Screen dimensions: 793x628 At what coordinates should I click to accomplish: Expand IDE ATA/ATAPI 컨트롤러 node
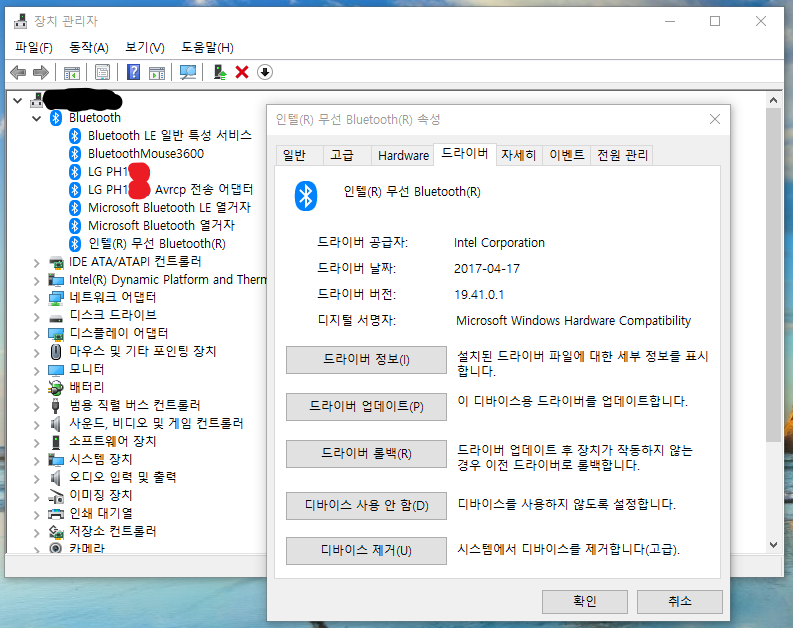pos(36,262)
